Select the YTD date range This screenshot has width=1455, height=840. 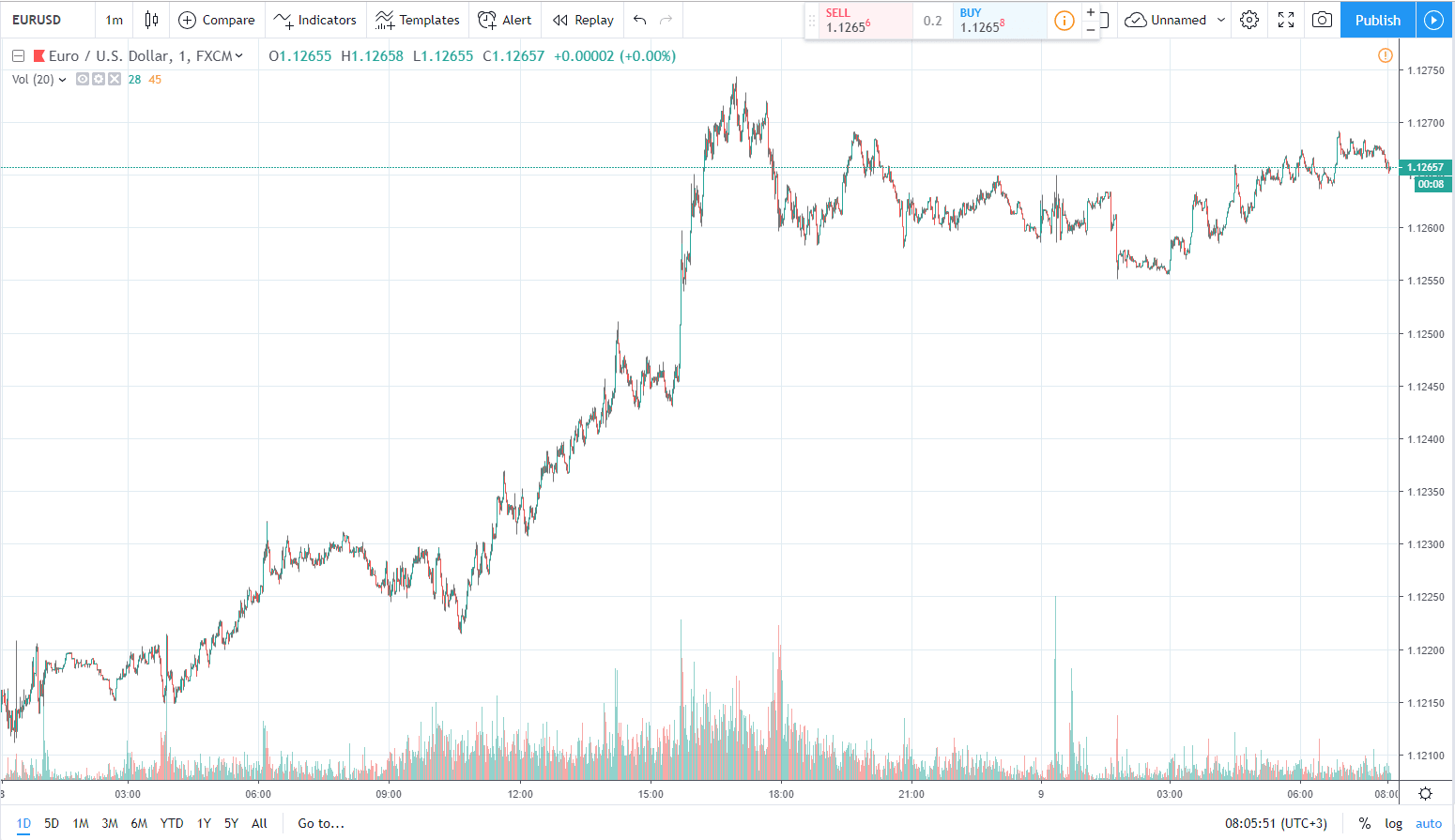[x=172, y=823]
